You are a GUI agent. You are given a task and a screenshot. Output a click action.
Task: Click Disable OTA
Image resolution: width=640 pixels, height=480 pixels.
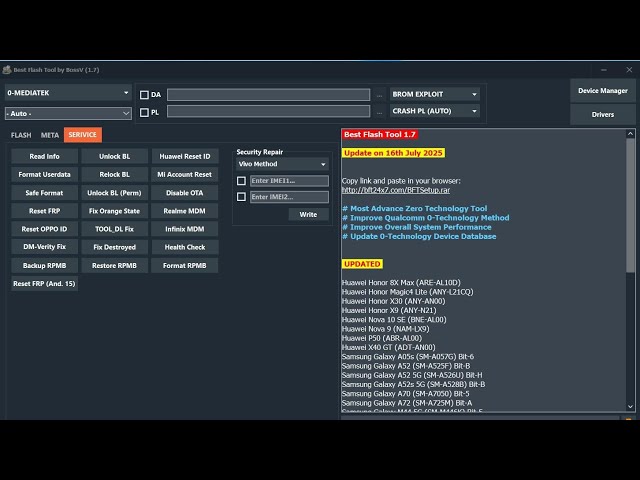click(185, 193)
